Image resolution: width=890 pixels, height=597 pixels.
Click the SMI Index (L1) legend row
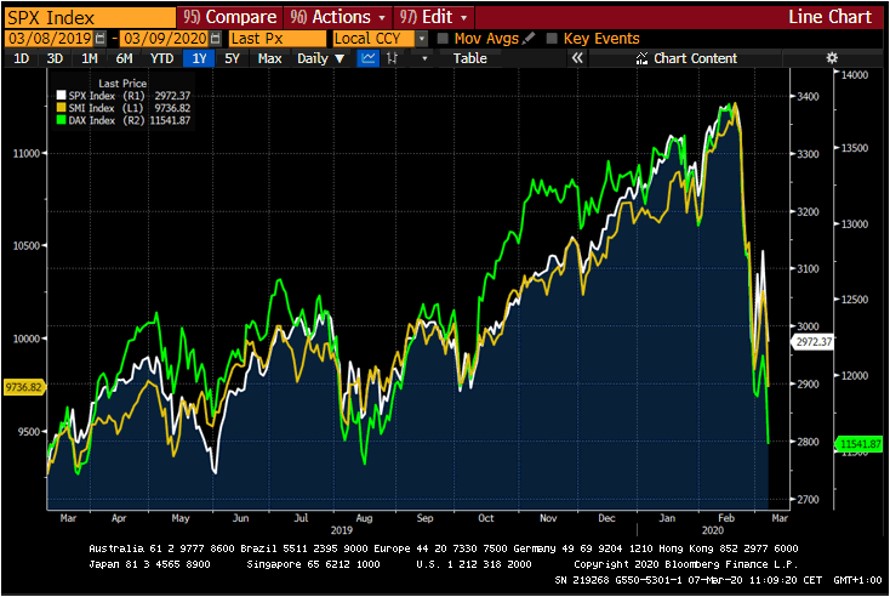(124, 108)
